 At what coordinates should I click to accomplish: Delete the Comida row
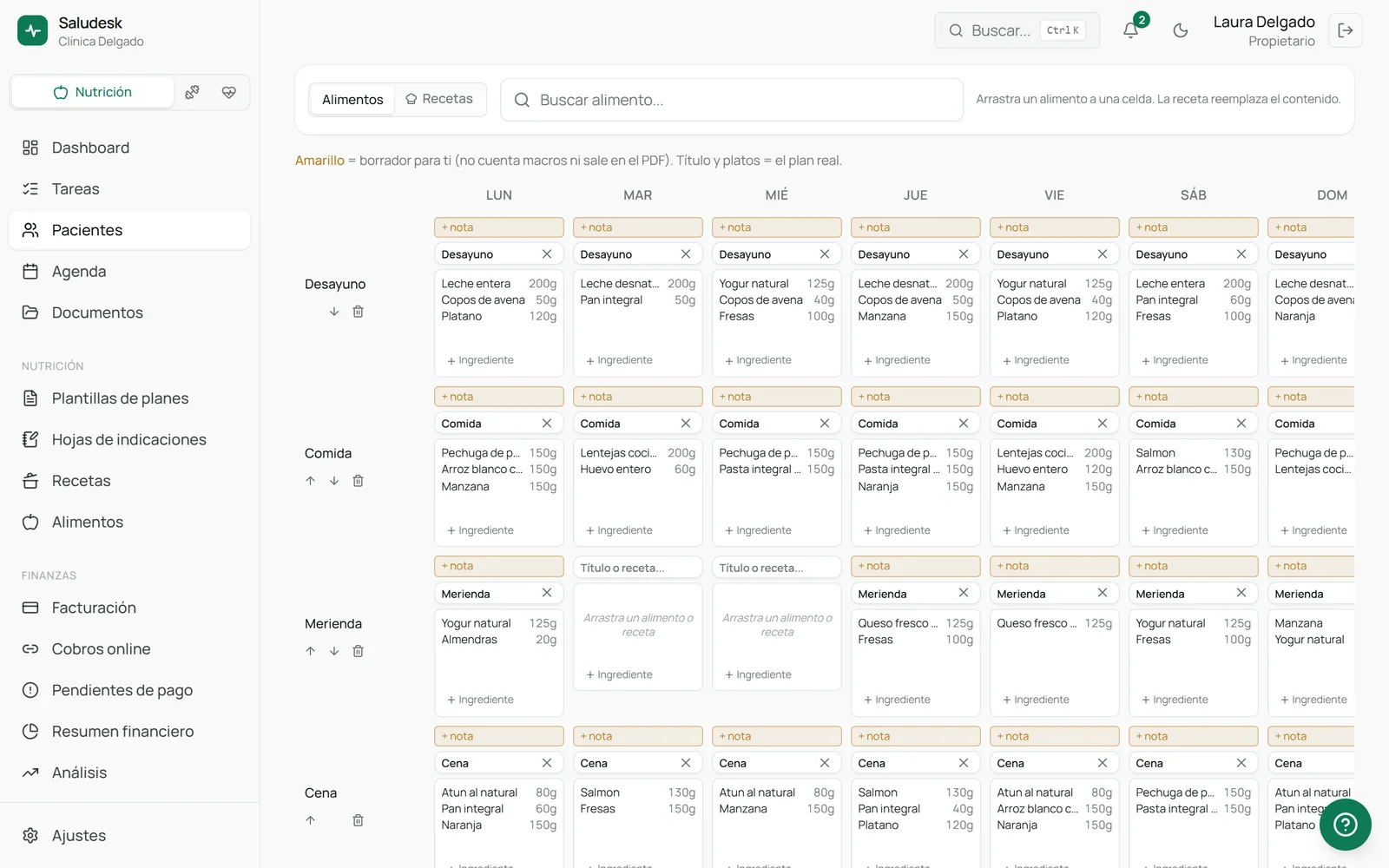358,481
